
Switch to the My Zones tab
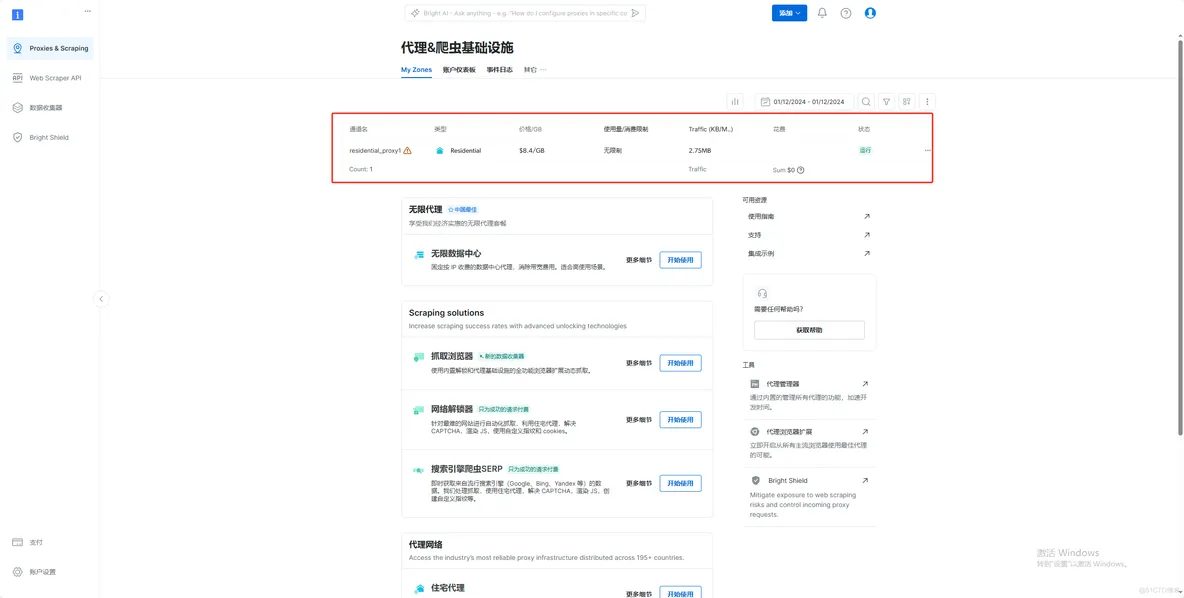point(416,69)
